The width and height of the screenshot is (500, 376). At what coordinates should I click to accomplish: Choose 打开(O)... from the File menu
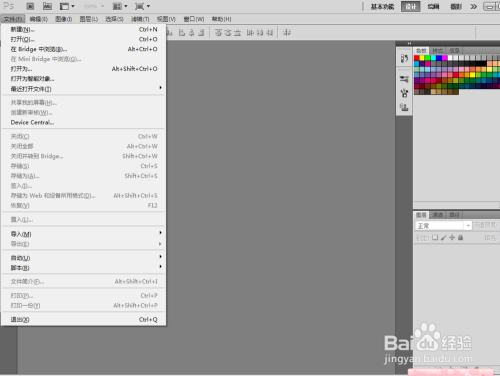(x=83, y=39)
